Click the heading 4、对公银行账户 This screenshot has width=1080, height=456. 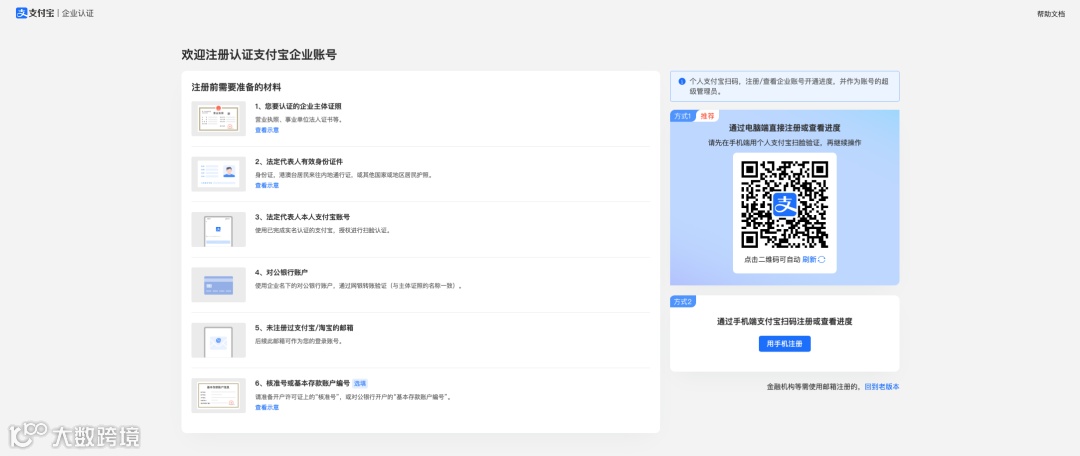pyautogui.click(x=281, y=272)
